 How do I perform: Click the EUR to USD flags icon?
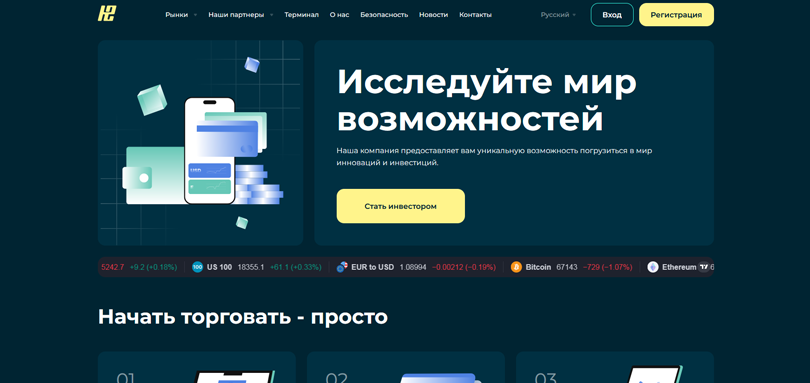[x=341, y=267]
